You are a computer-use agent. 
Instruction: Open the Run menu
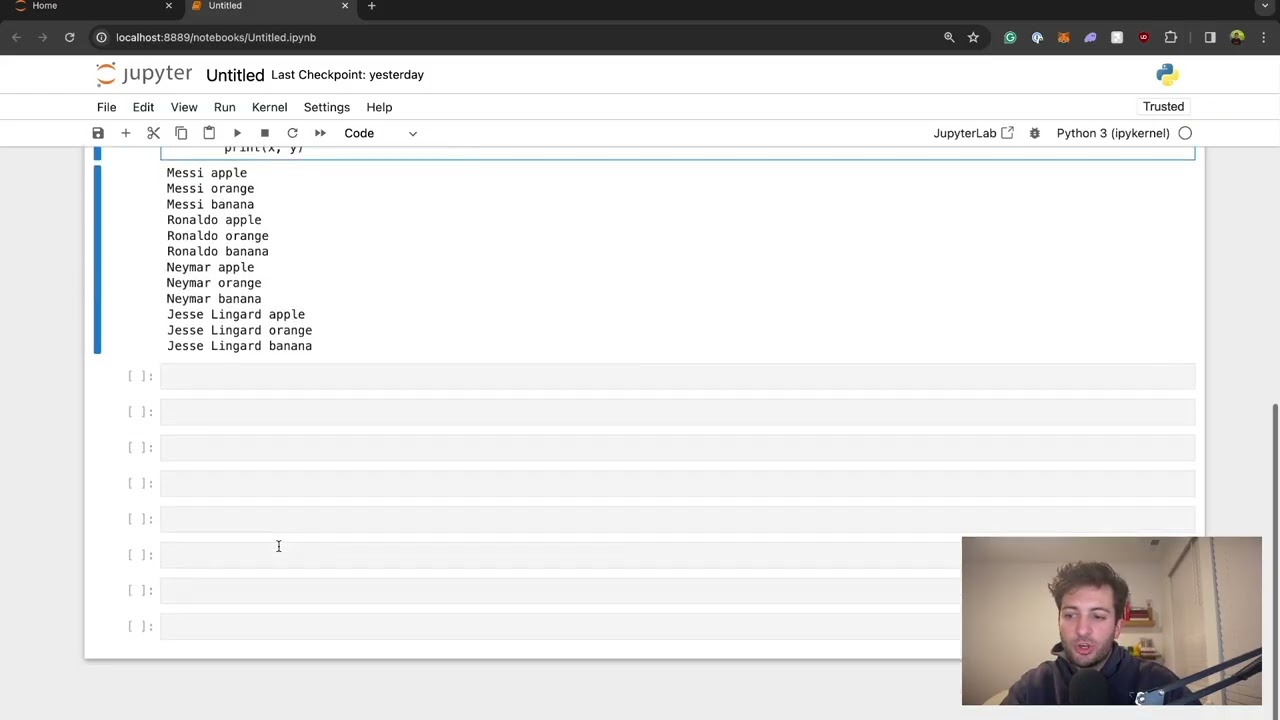(224, 107)
